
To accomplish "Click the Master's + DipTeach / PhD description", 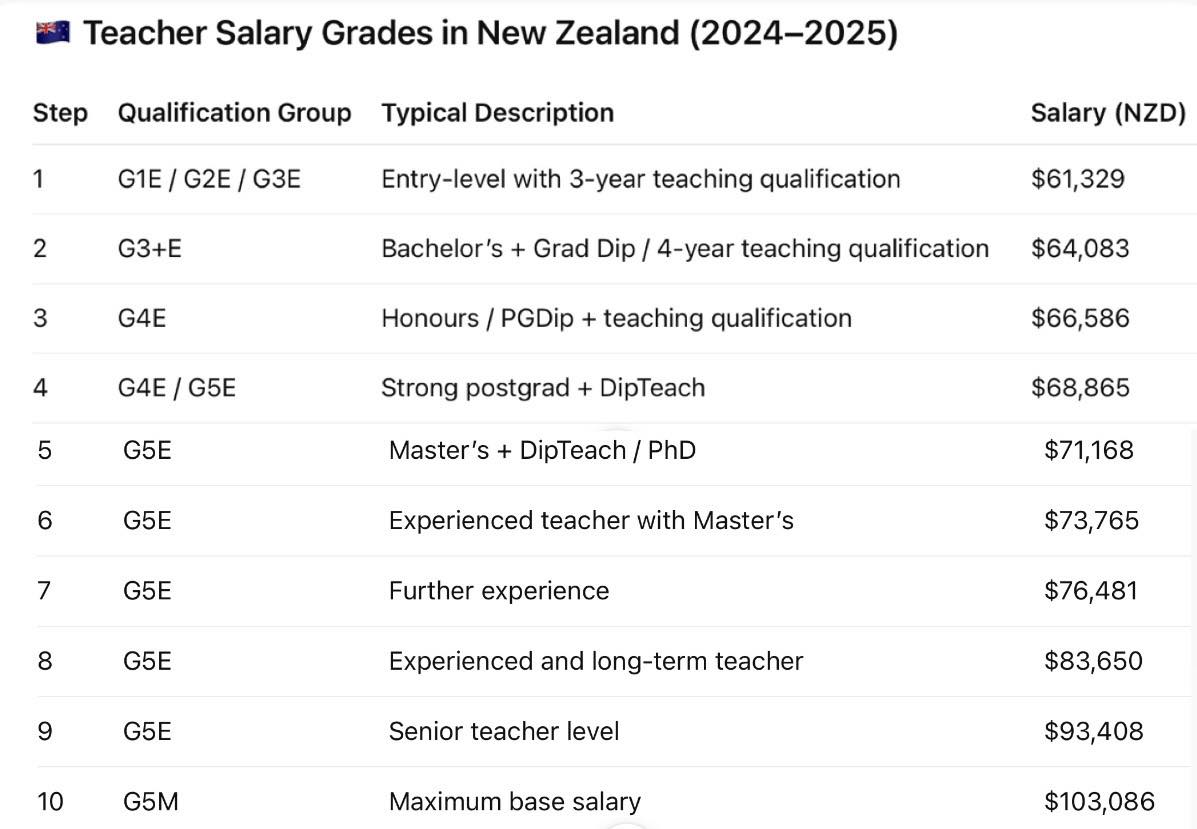I will [542, 450].
